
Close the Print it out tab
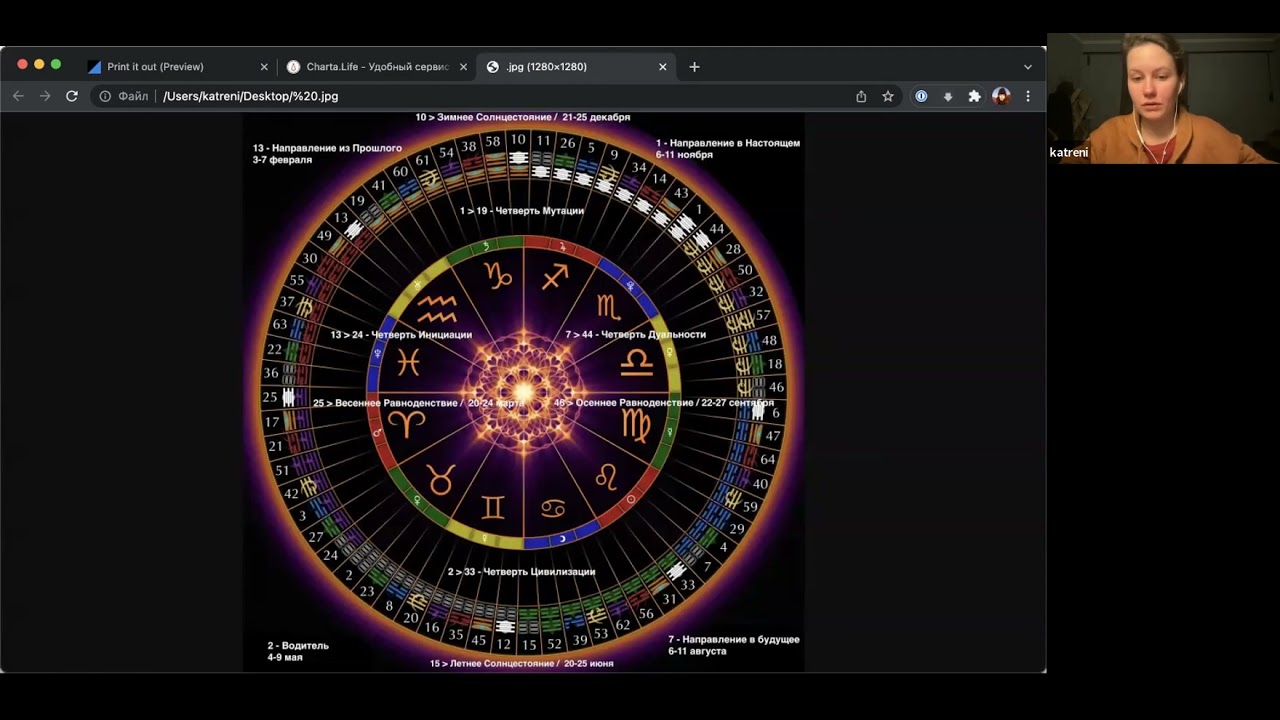click(264, 67)
